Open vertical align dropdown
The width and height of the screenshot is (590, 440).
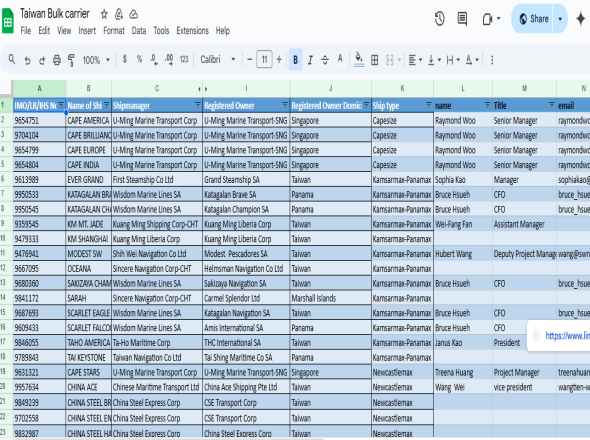click(434, 60)
